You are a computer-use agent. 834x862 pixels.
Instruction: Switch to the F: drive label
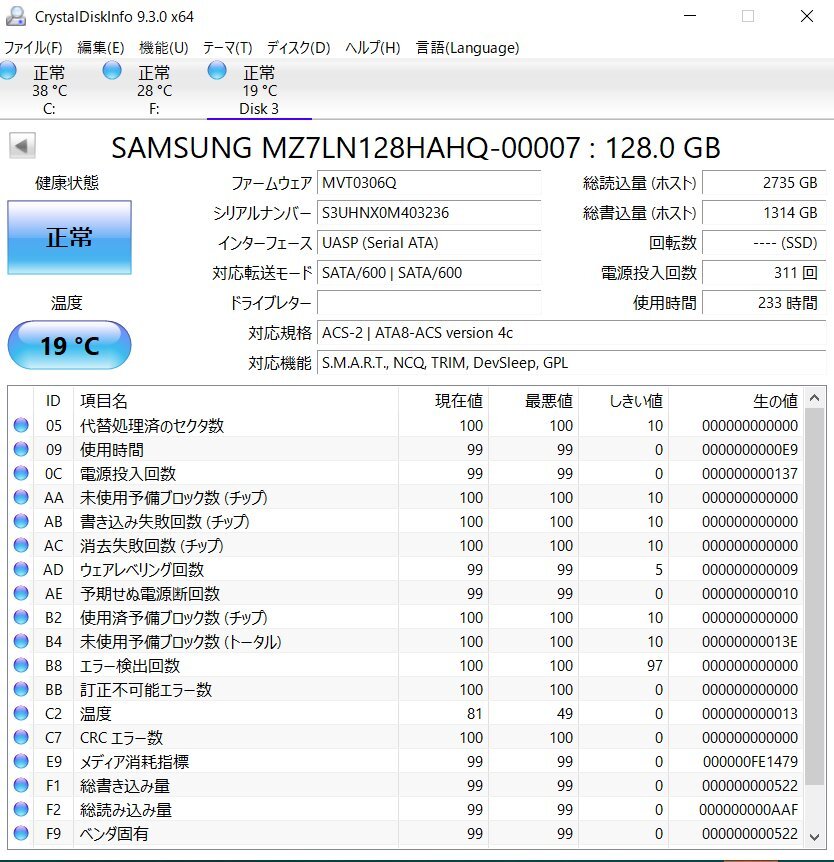point(154,109)
